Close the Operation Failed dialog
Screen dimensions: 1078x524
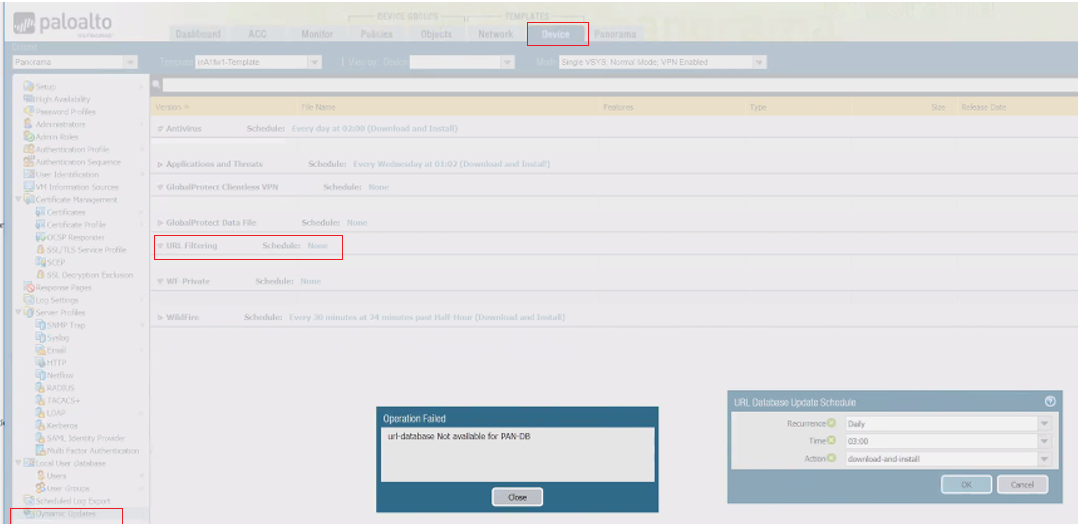[518, 497]
